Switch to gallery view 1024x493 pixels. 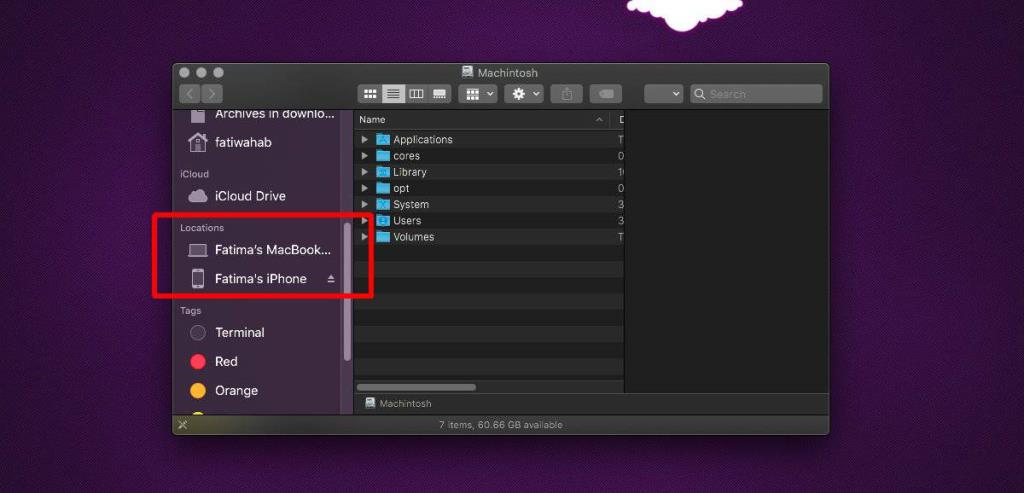(440, 94)
